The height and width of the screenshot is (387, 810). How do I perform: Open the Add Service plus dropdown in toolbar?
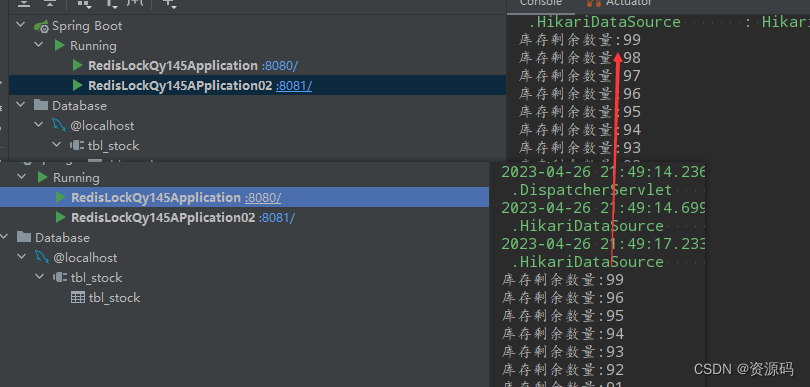click(x=169, y=3)
